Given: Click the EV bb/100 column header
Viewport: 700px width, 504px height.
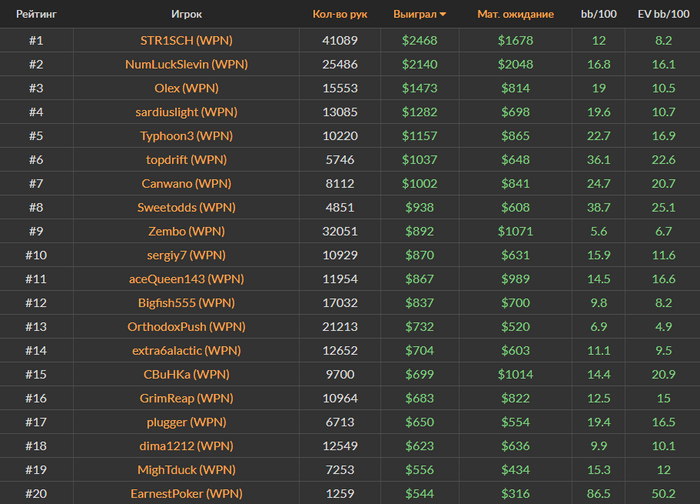Looking at the screenshot, I should click(x=663, y=15).
